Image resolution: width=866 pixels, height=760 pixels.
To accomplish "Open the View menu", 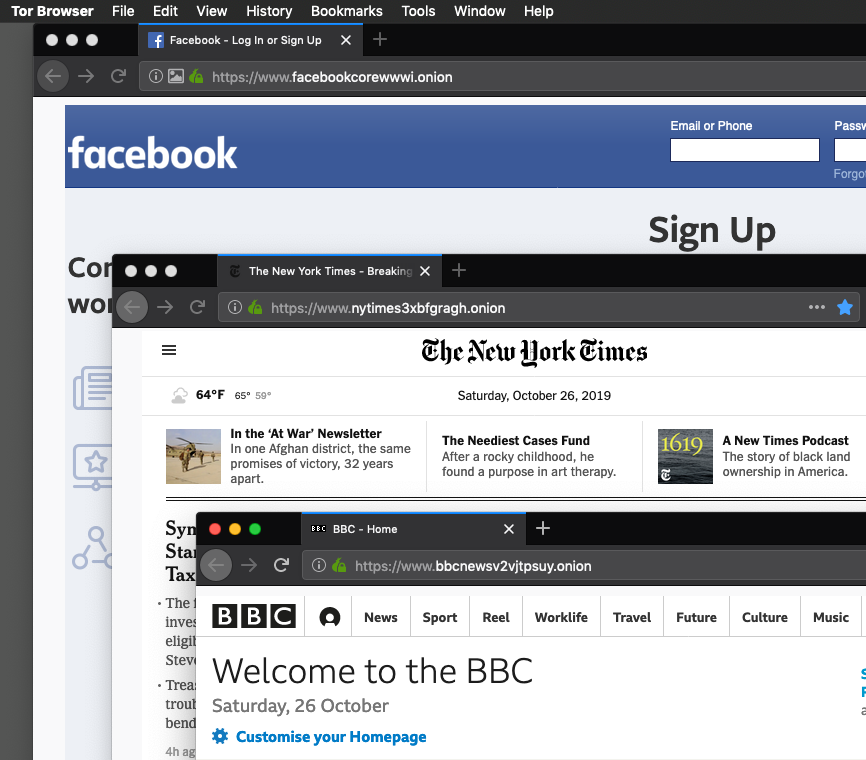I will point(212,11).
